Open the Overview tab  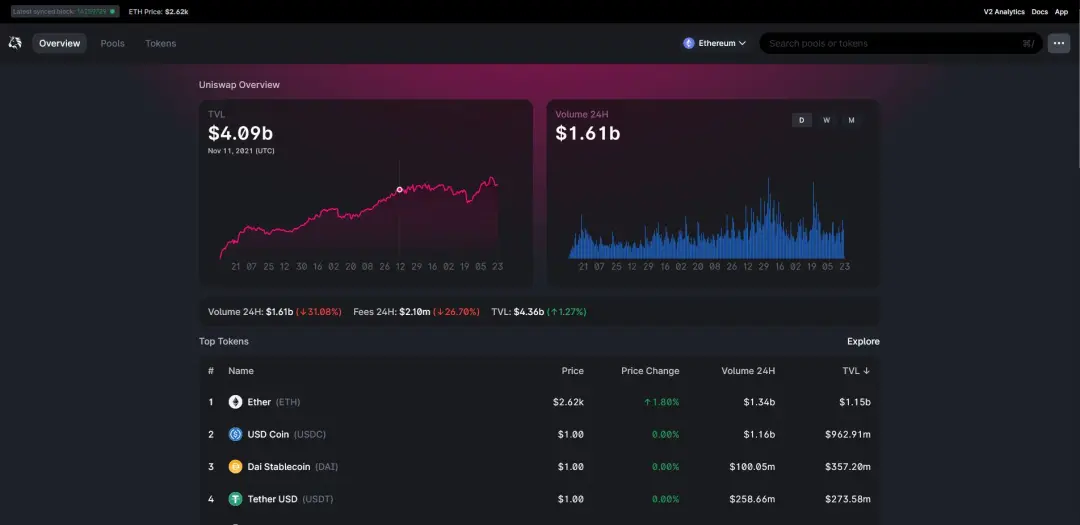59,43
